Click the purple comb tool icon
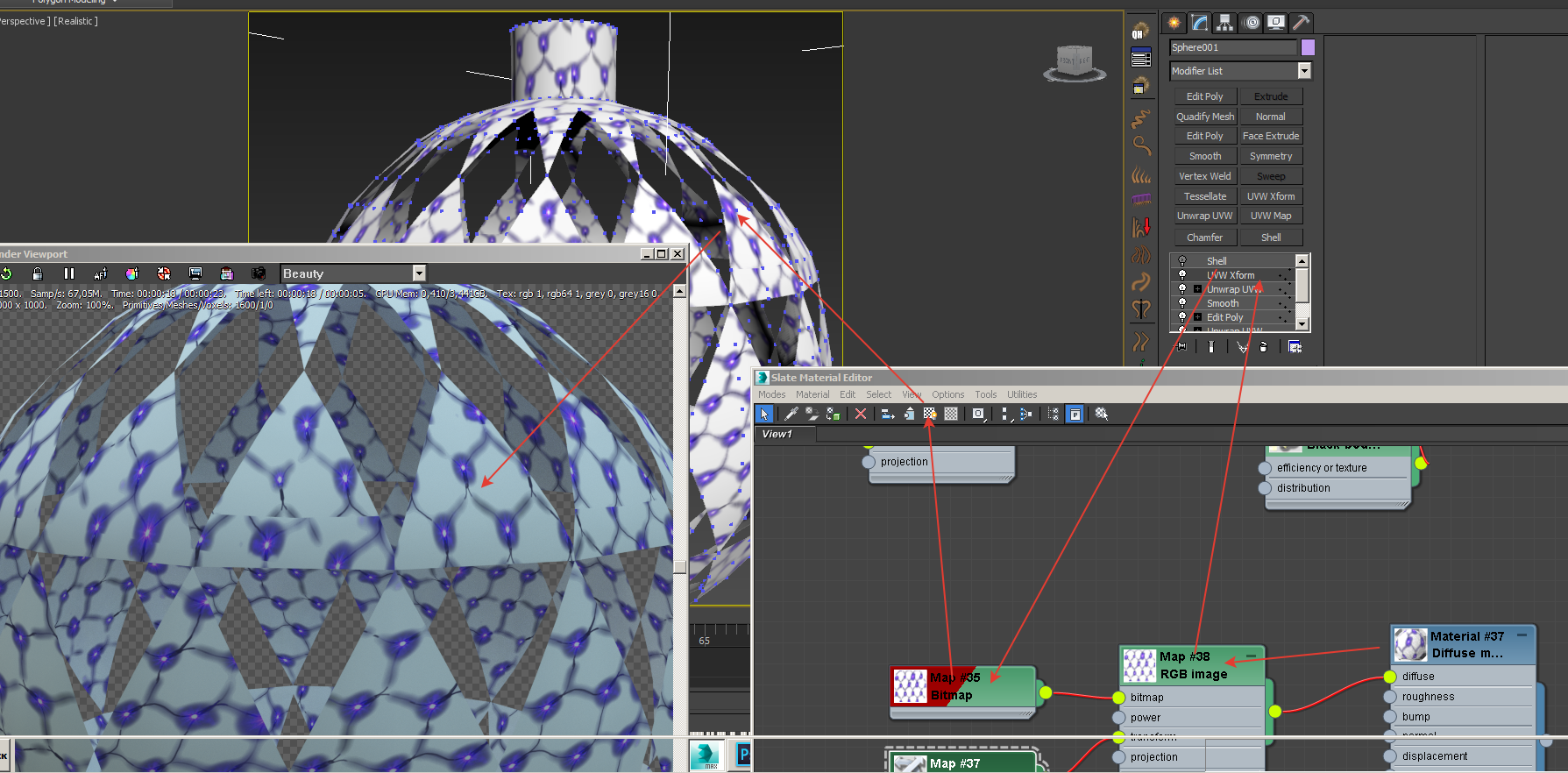 click(x=1140, y=200)
